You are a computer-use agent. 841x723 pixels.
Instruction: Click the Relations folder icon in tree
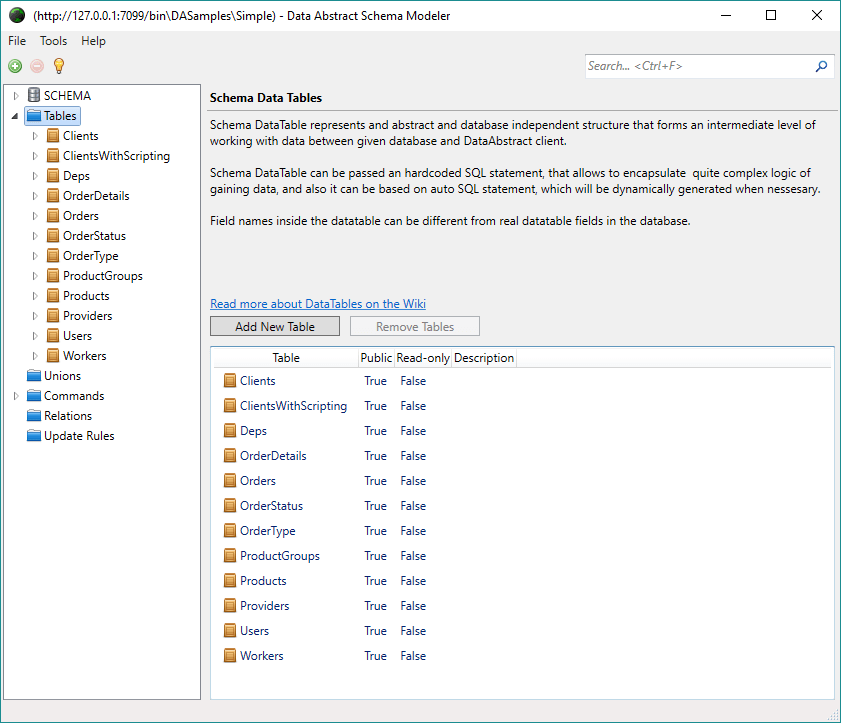coord(34,416)
